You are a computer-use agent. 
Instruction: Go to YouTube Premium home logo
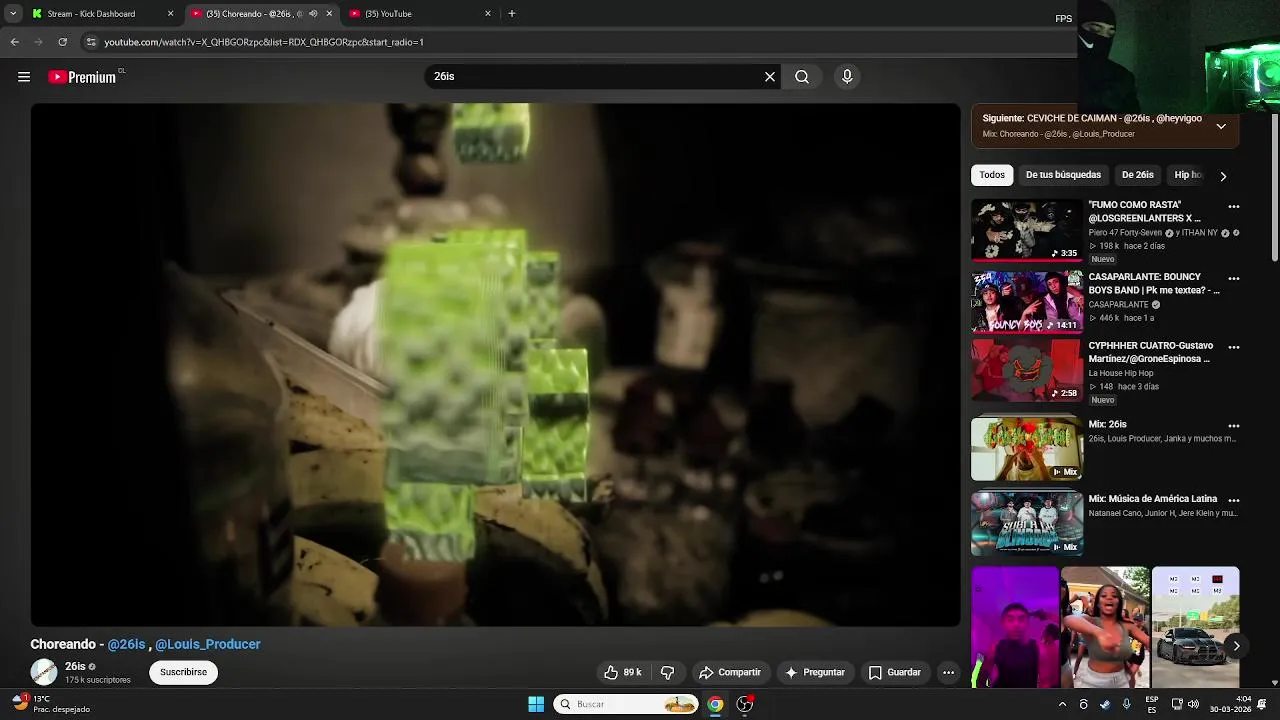(82, 77)
